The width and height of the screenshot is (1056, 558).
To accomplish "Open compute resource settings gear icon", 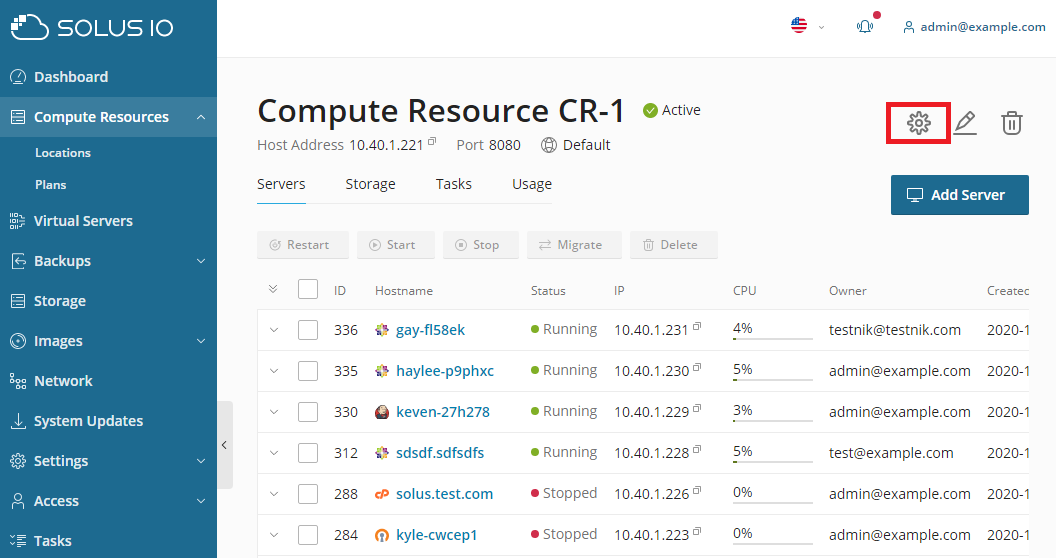I will point(919,123).
